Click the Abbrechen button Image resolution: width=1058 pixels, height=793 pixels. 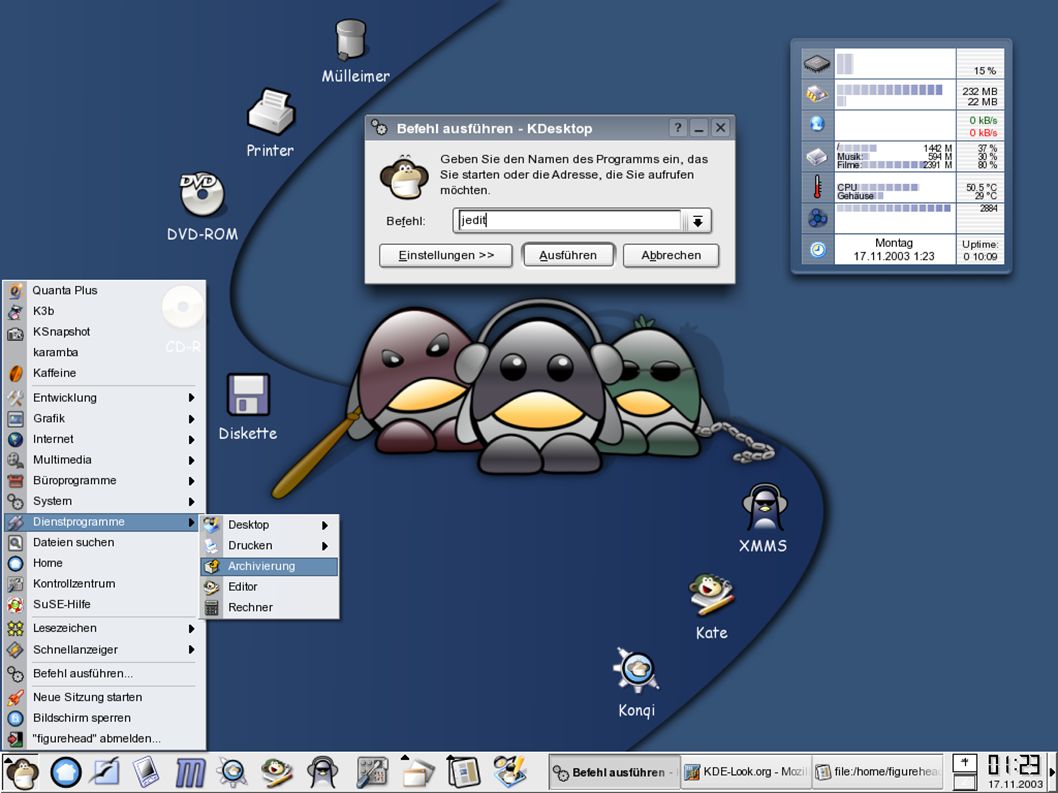tap(671, 256)
